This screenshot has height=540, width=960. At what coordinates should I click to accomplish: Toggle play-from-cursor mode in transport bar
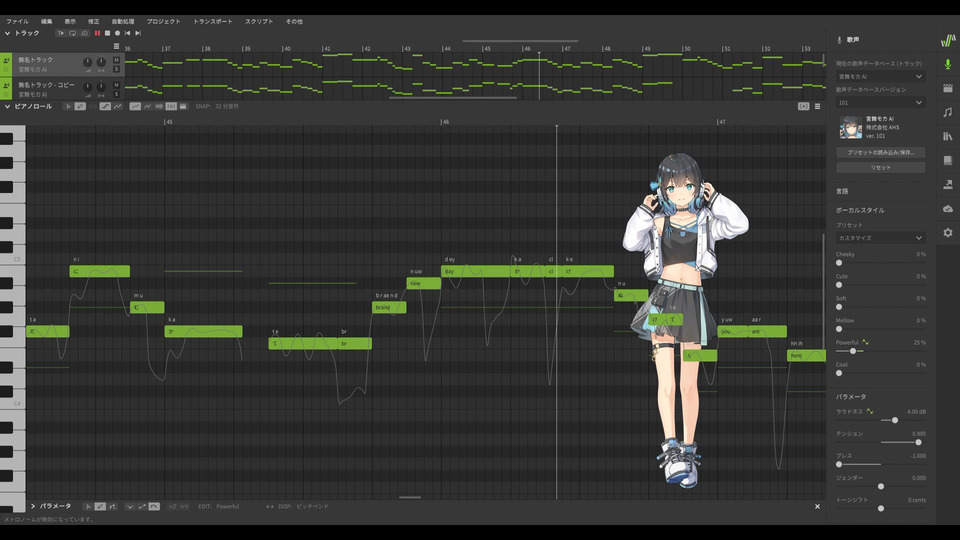point(61,33)
